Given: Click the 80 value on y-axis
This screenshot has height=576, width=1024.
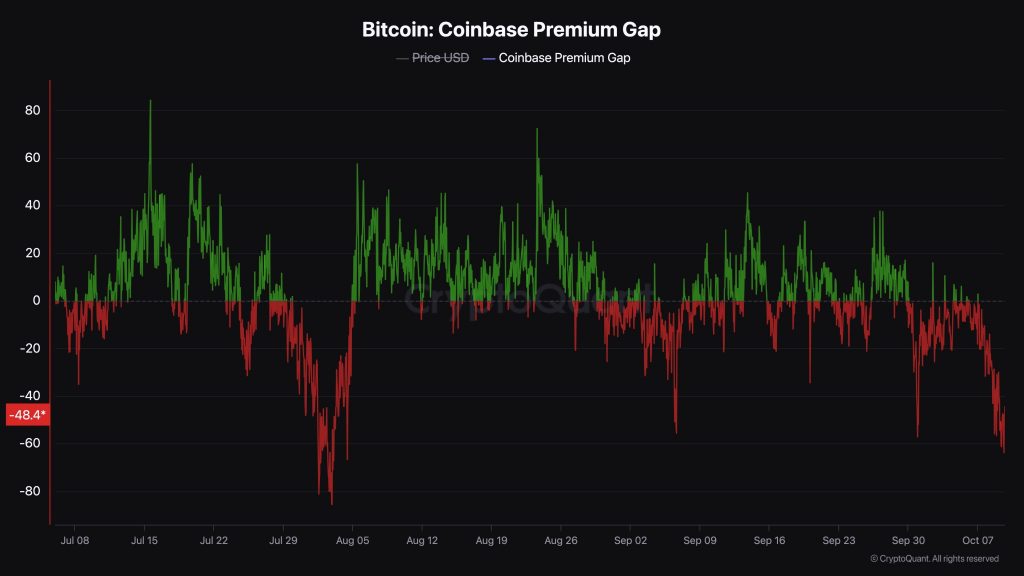Looking at the screenshot, I should click(33, 110).
